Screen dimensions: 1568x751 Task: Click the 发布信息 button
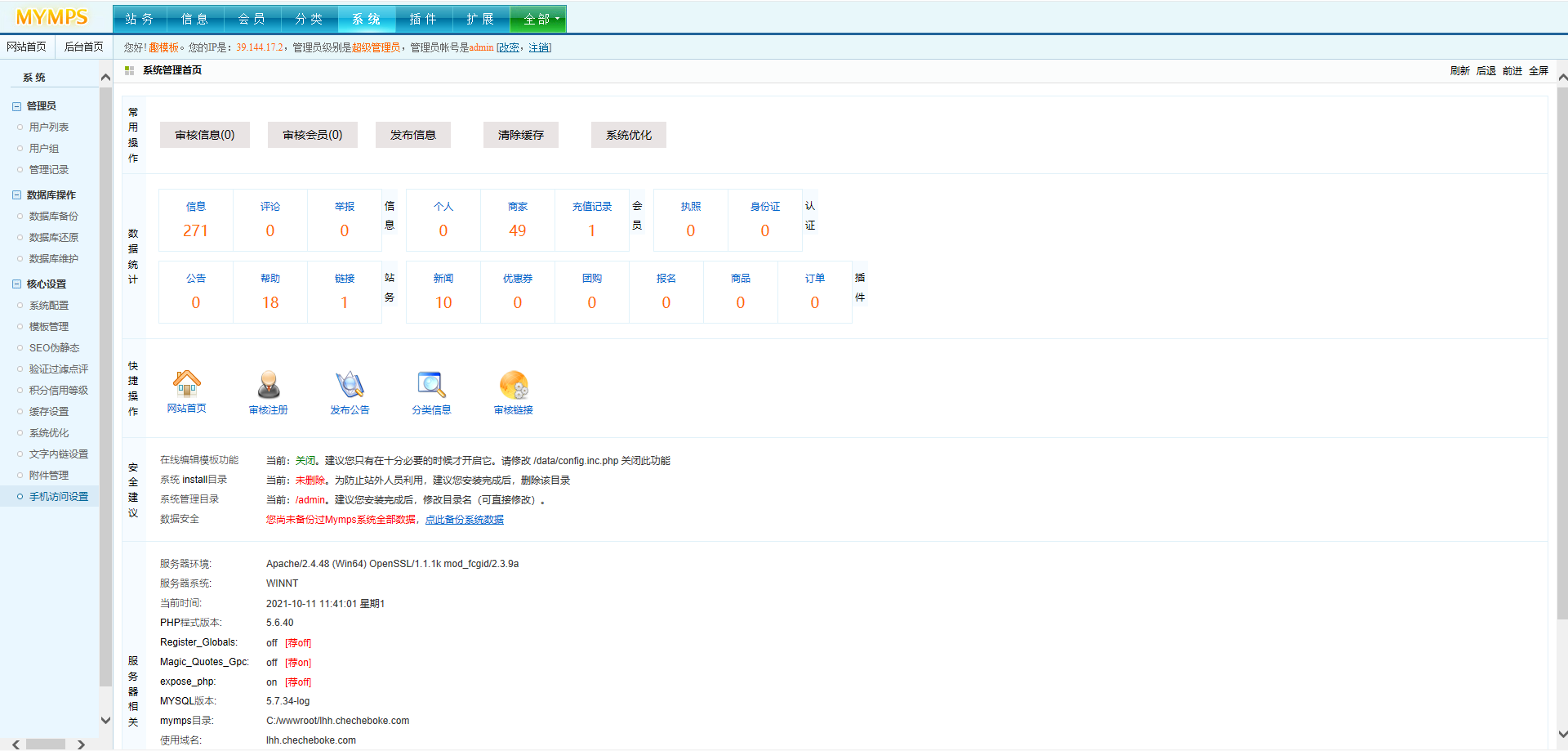tap(413, 135)
